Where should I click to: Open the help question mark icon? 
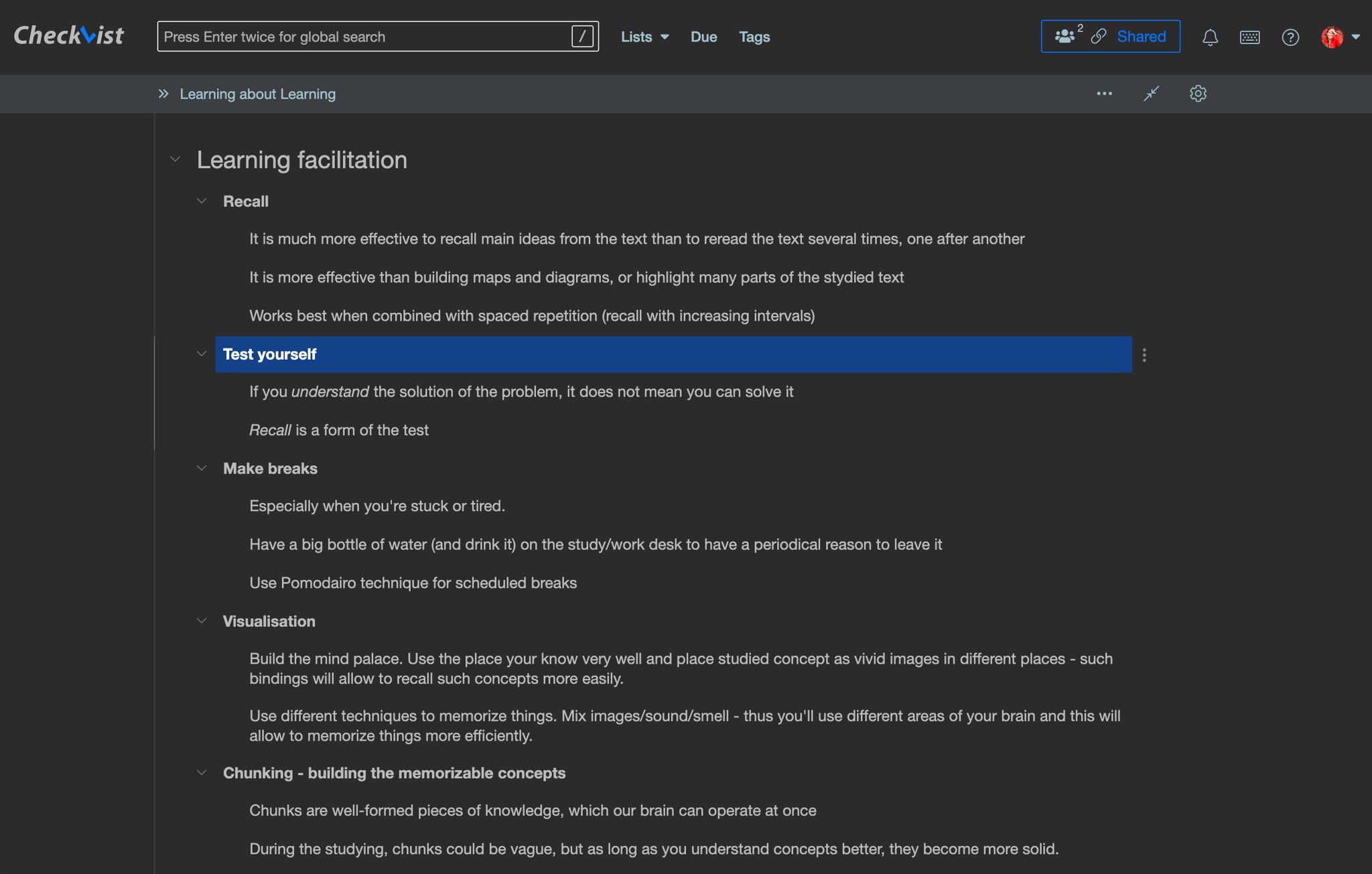point(1290,37)
